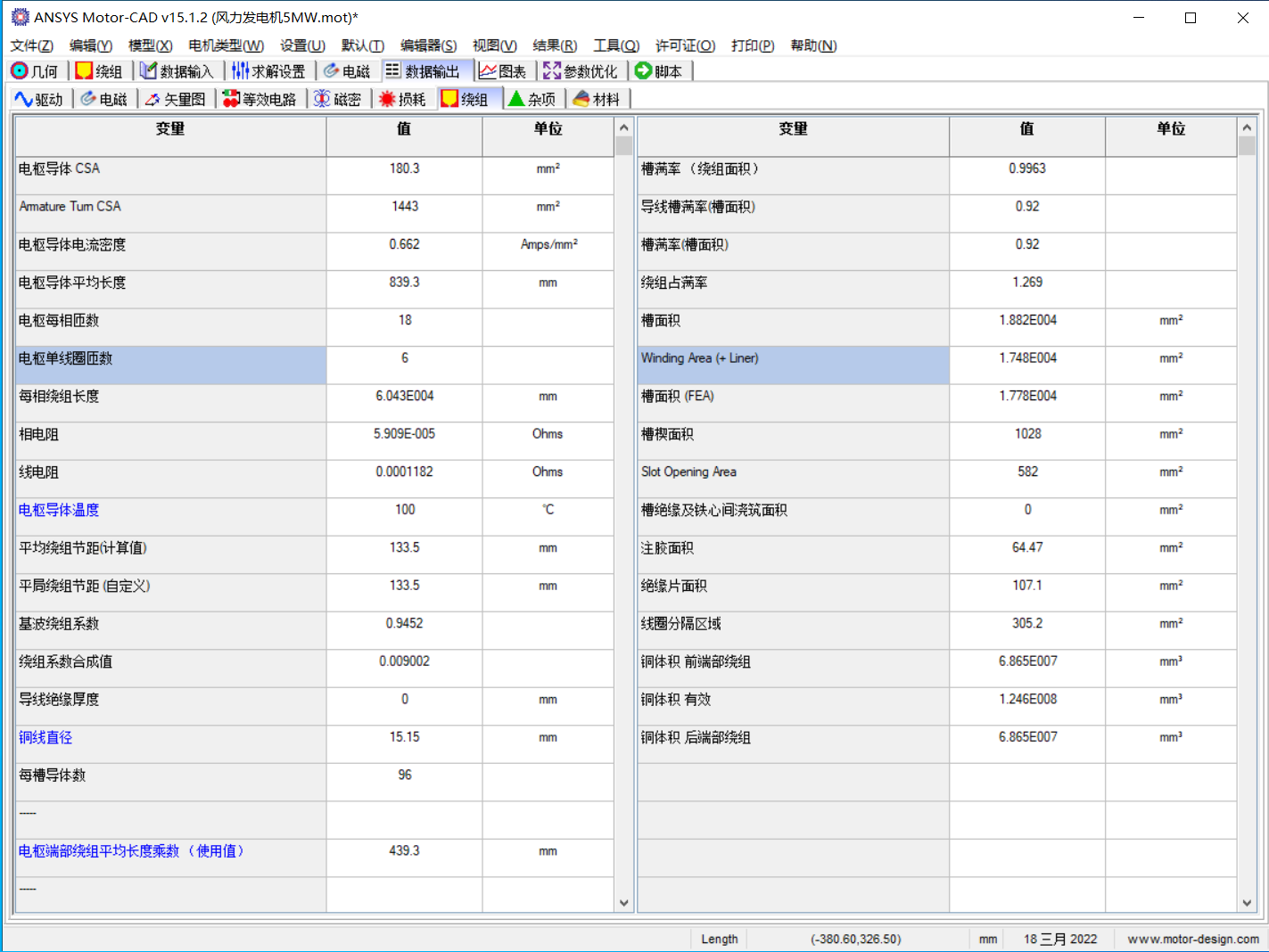1269x952 pixels.
Task: Click the right table scroll-up arrow
Action: [x=1247, y=127]
